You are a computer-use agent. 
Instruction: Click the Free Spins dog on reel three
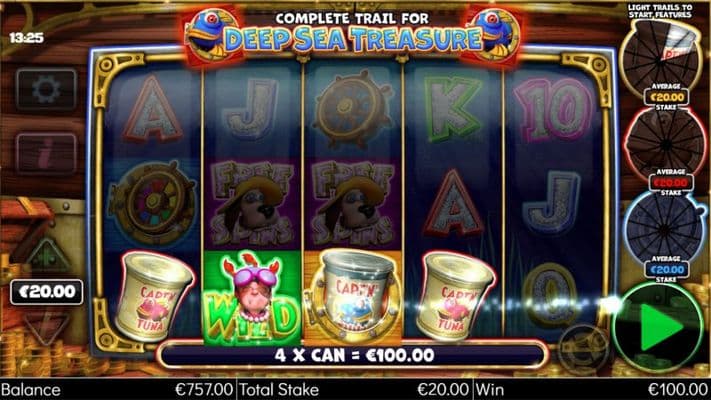tap(353, 204)
